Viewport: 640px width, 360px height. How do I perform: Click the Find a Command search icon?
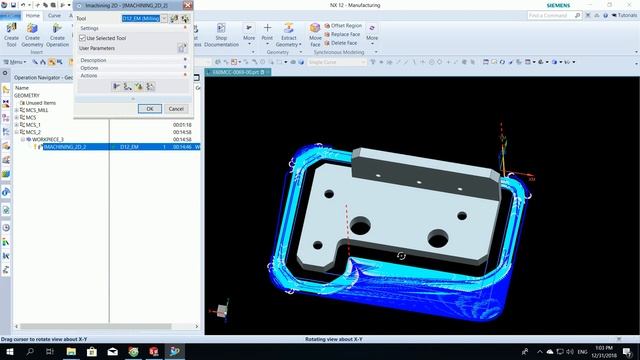tap(577, 16)
